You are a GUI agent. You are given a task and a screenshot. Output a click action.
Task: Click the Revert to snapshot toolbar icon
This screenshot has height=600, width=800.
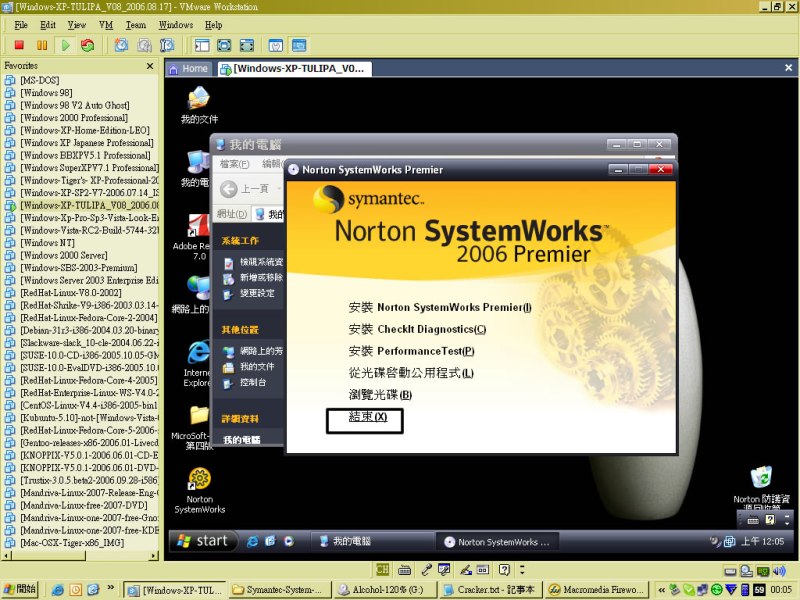point(144,45)
